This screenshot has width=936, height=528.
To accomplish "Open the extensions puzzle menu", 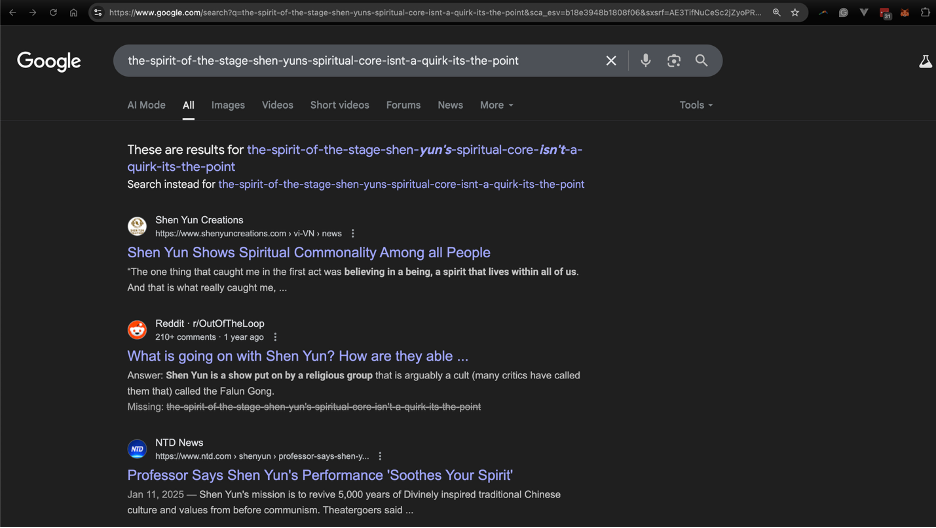I will pyautogui.click(x=925, y=12).
